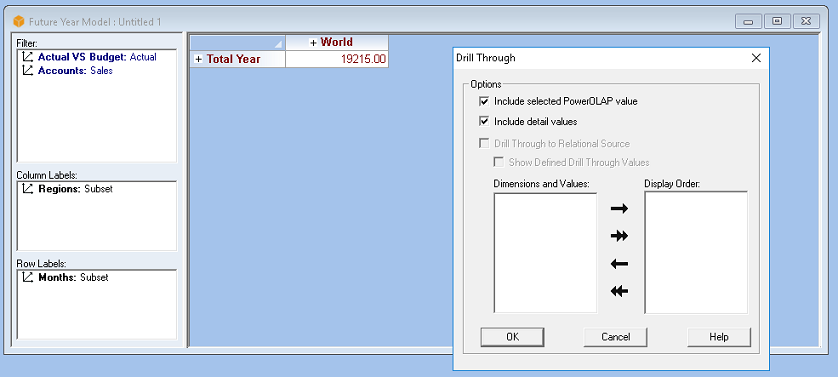The width and height of the screenshot is (838, 377).
Task: Click the single right arrow move icon
Action: 619,209
